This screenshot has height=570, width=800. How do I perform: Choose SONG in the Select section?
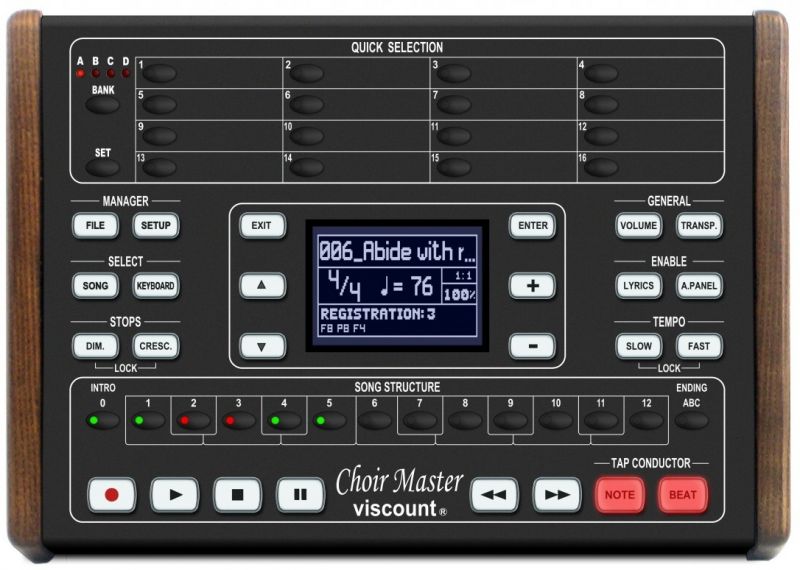(95, 285)
